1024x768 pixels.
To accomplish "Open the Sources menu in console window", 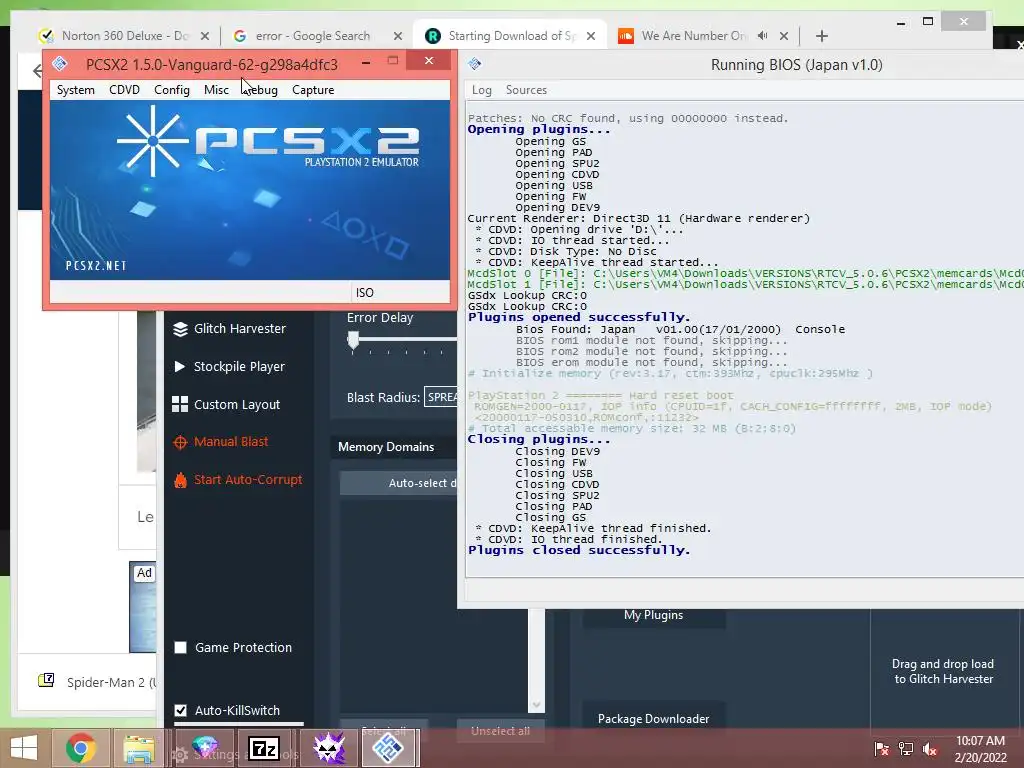I will point(526,90).
